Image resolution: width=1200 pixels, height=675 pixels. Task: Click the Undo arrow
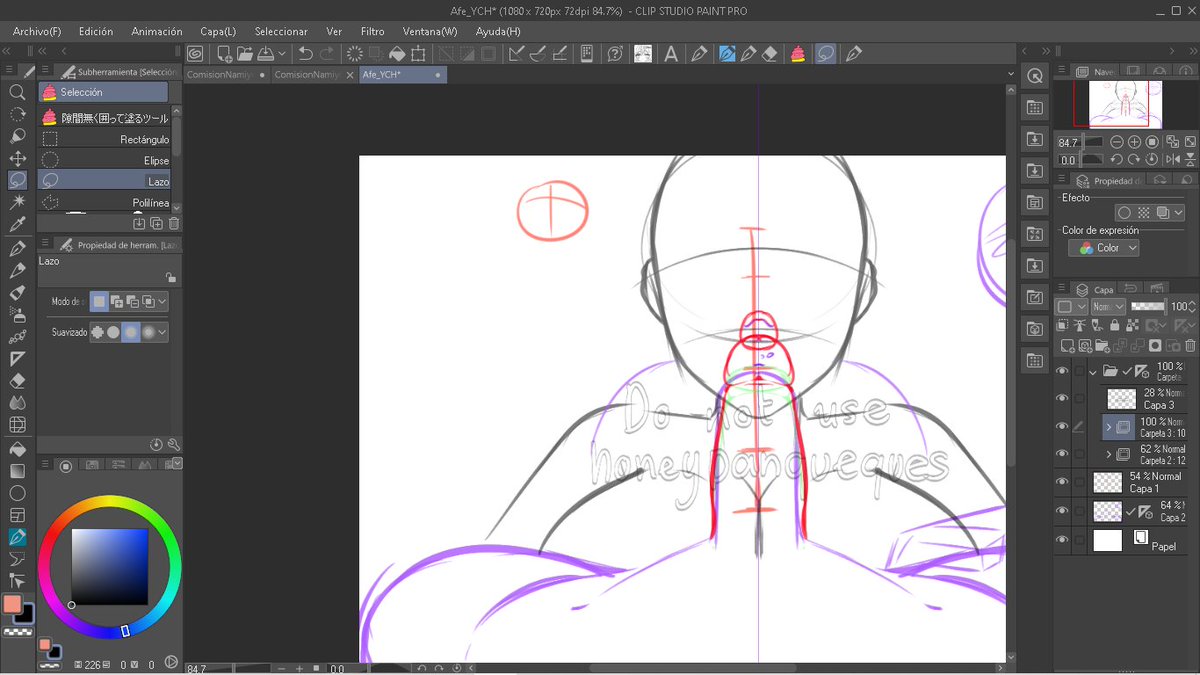(306, 53)
